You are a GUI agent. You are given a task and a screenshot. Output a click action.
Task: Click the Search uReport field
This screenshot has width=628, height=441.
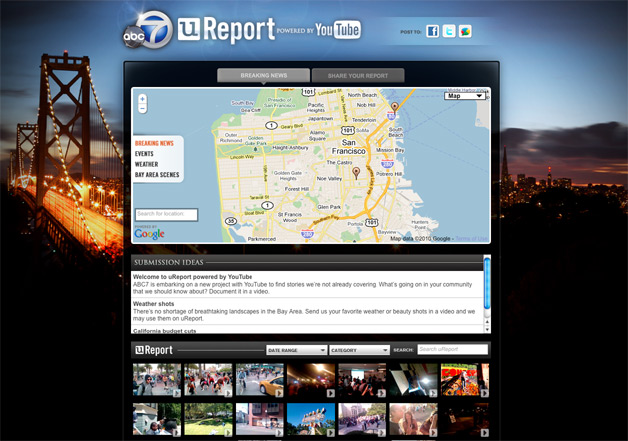coord(453,349)
